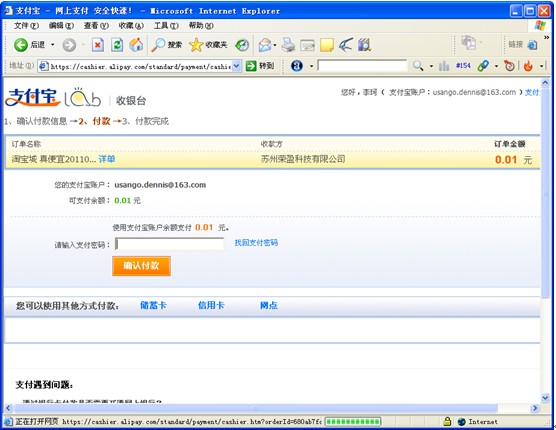Open the File (文件) menu
The width and height of the screenshot is (556, 430).
[26, 26]
